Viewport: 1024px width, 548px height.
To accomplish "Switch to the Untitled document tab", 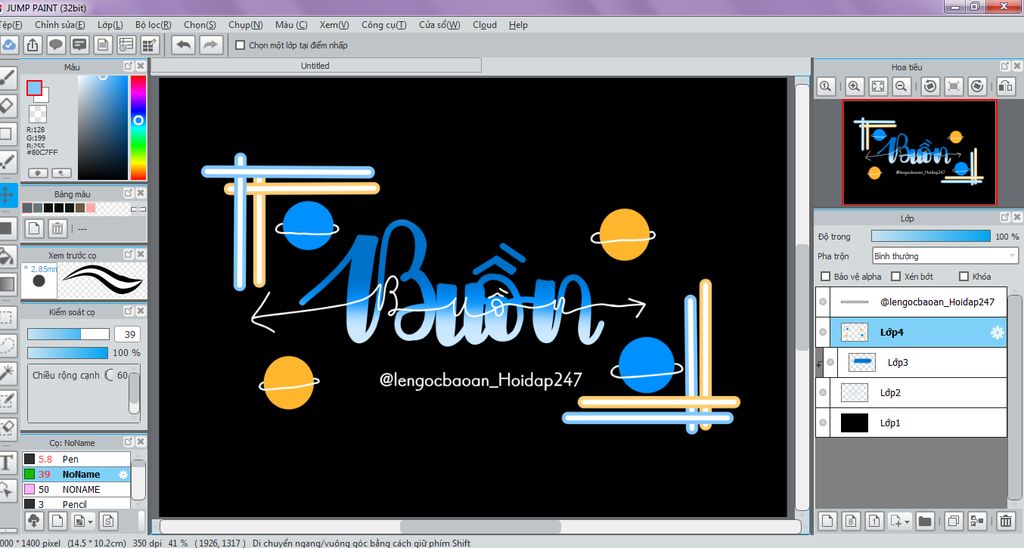I will [x=316, y=66].
